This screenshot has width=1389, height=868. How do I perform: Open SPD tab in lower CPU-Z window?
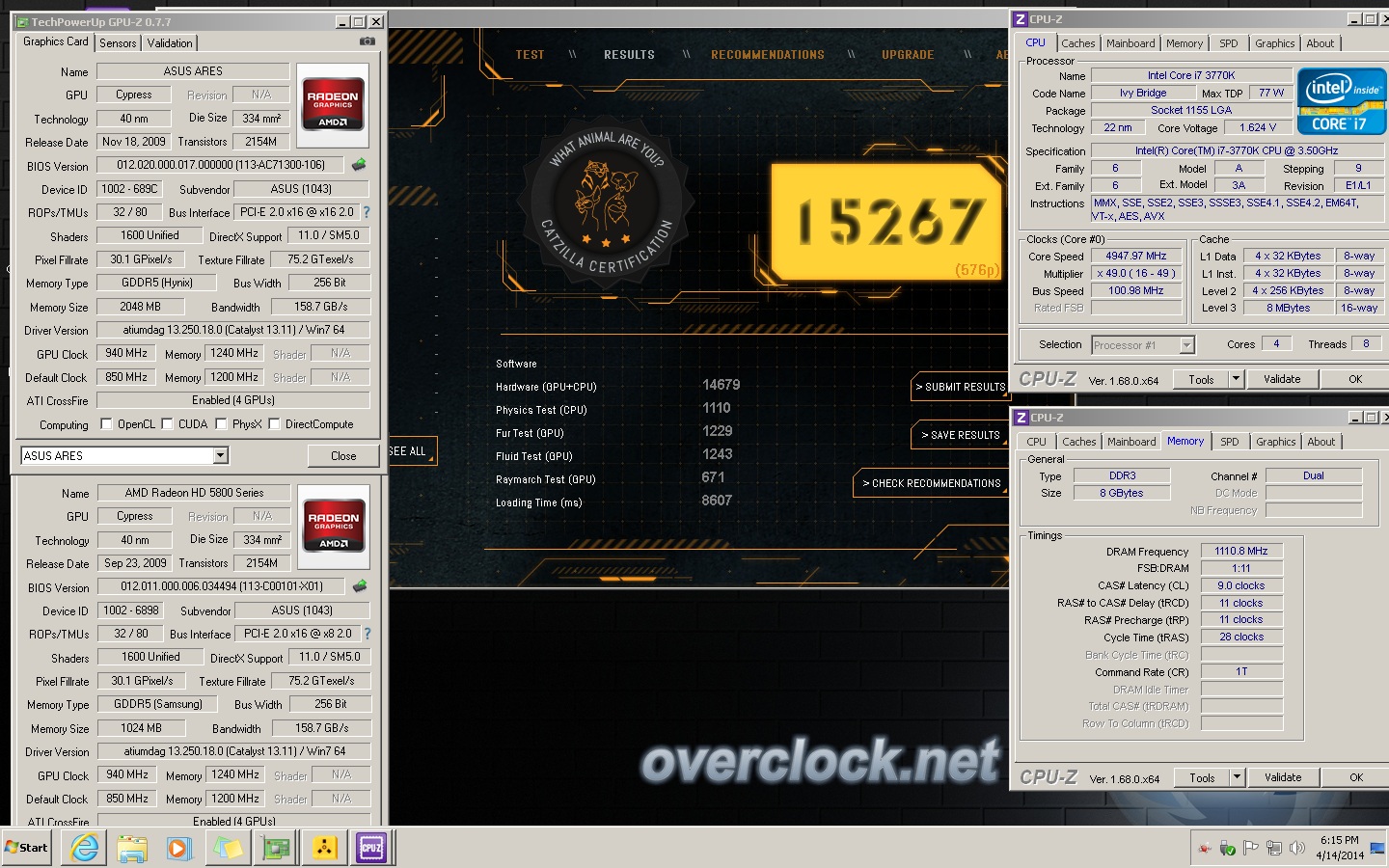pos(1229,442)
